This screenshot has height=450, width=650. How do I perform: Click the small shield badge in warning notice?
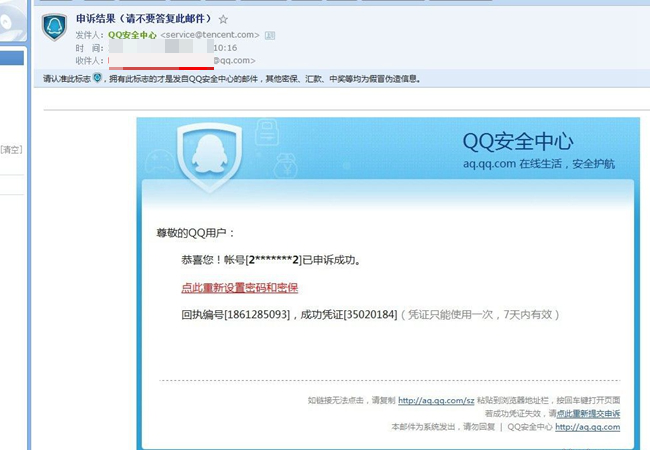tap(97, 77)
